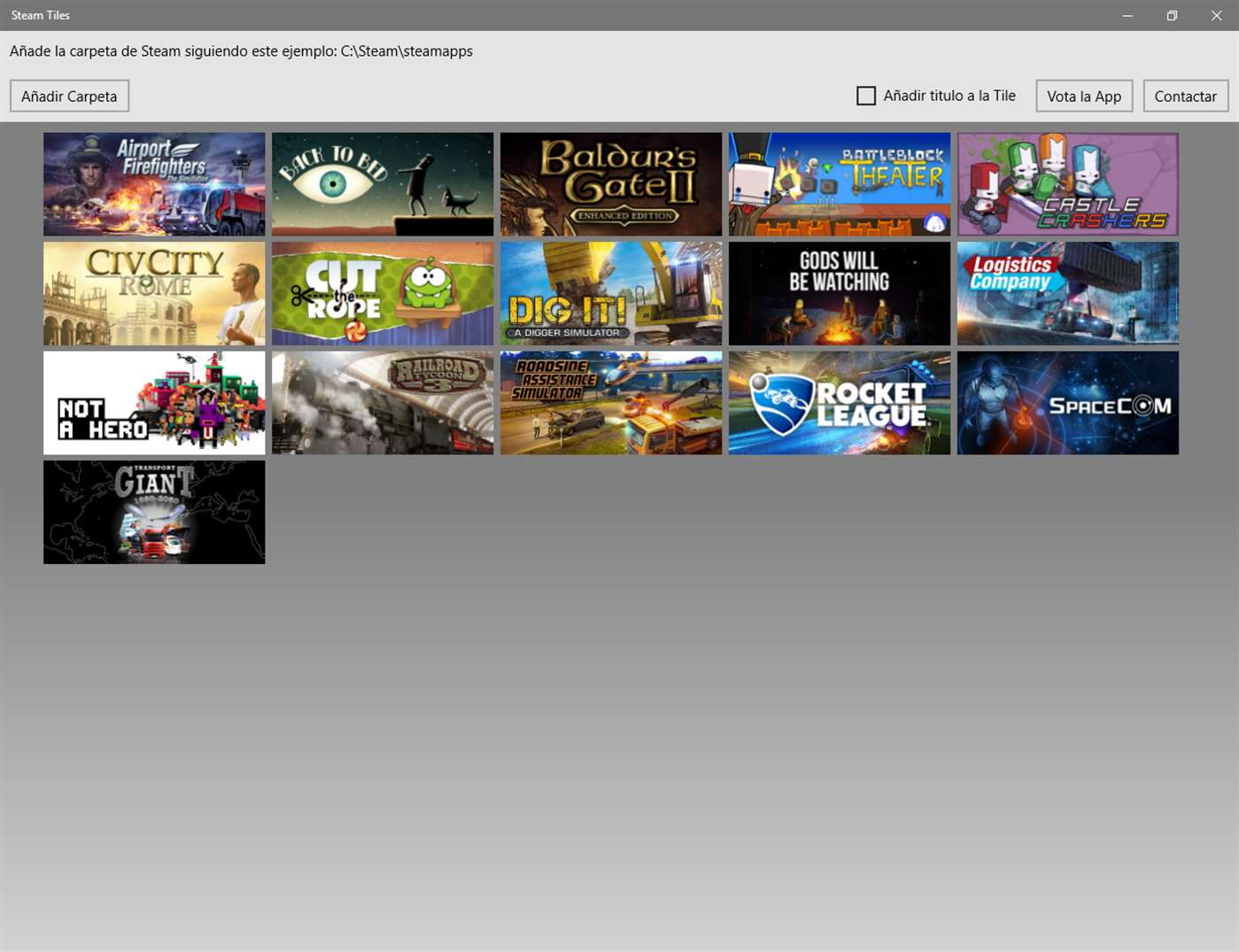Select the SpaceCom tile
This screenshot has width=1239, height=952.
[1068, 403]
